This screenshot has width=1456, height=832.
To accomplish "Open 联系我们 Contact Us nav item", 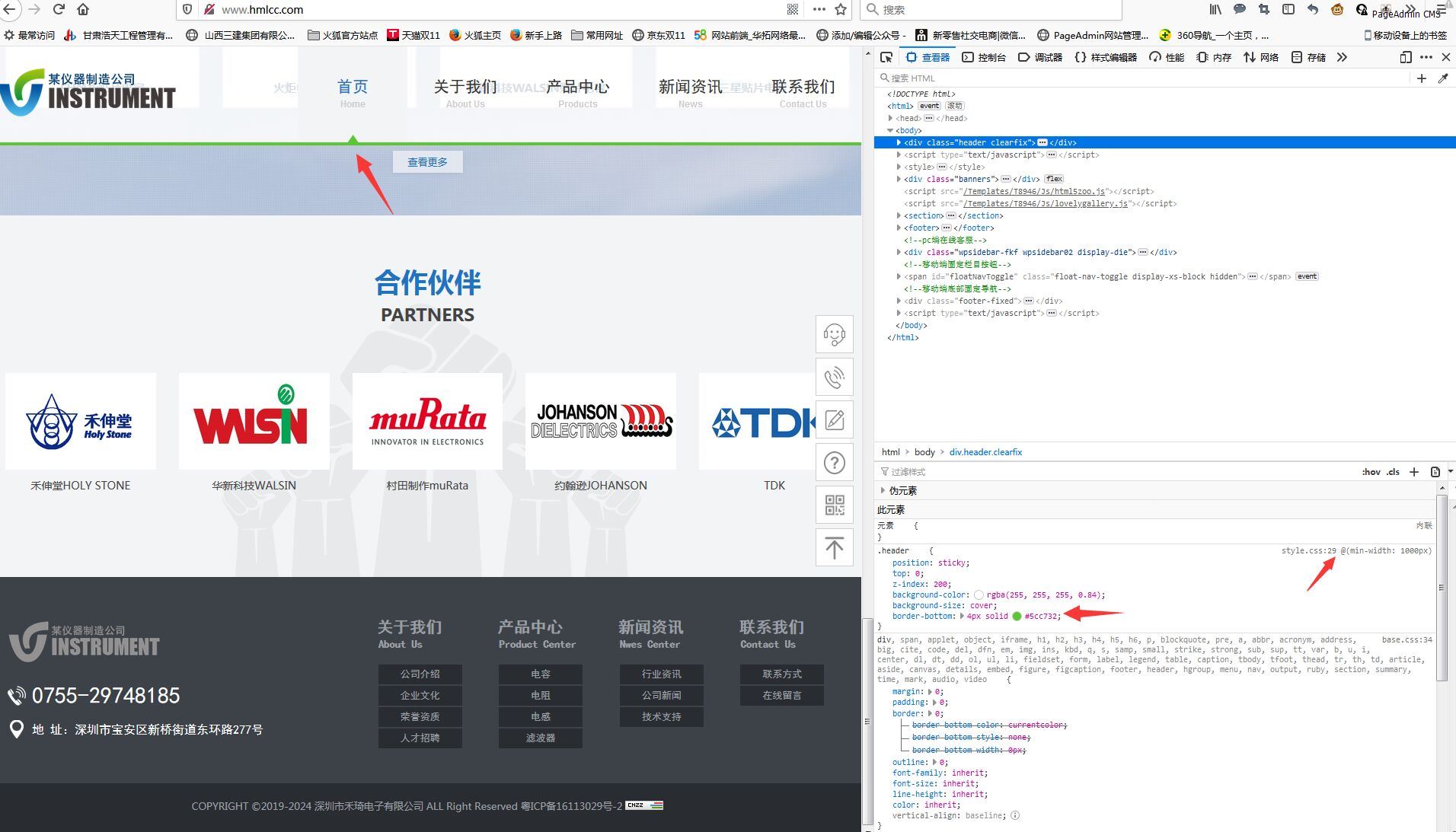I will (x=803, y=93).
